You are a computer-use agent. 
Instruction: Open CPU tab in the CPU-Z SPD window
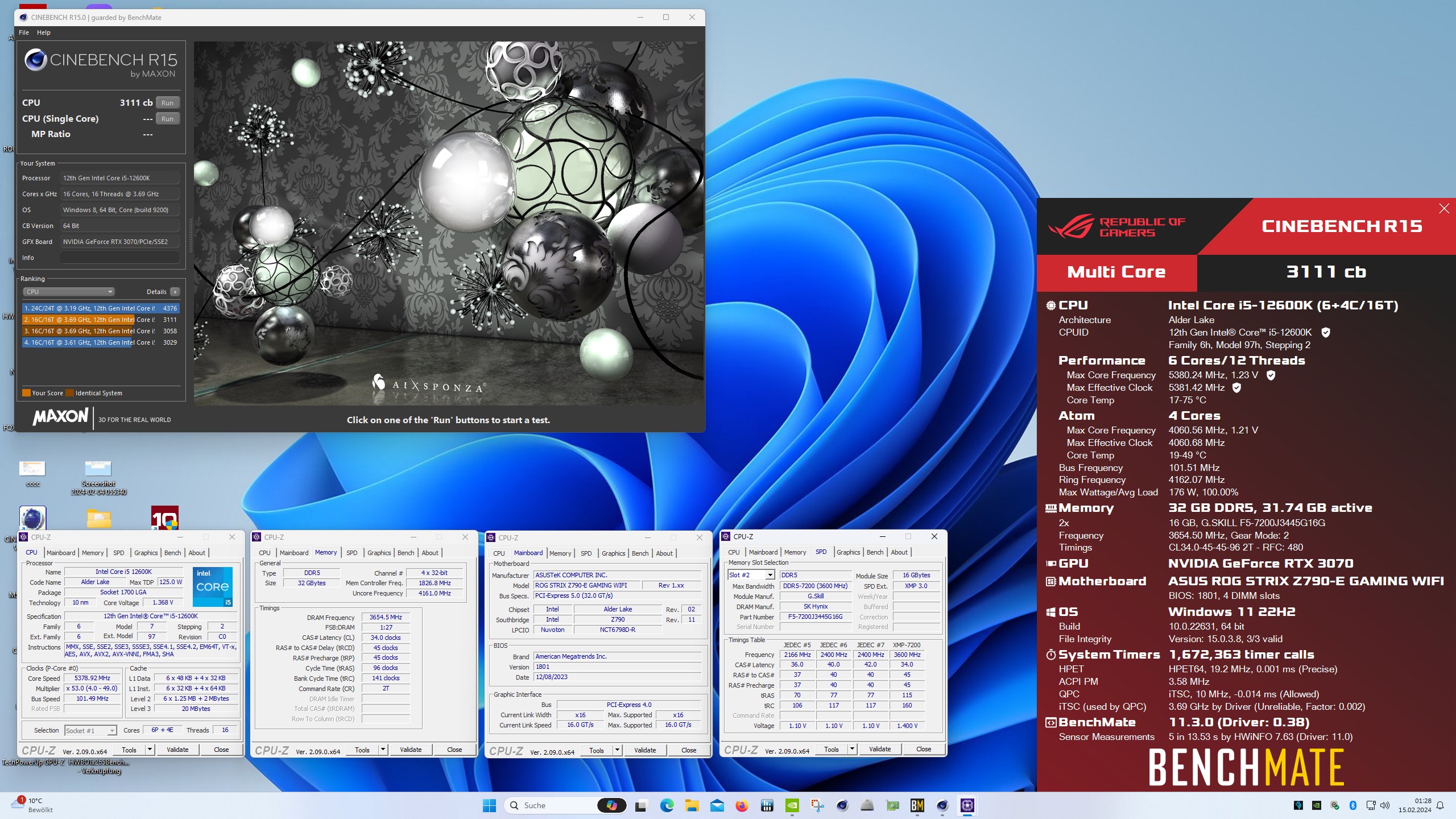point(734,552)
